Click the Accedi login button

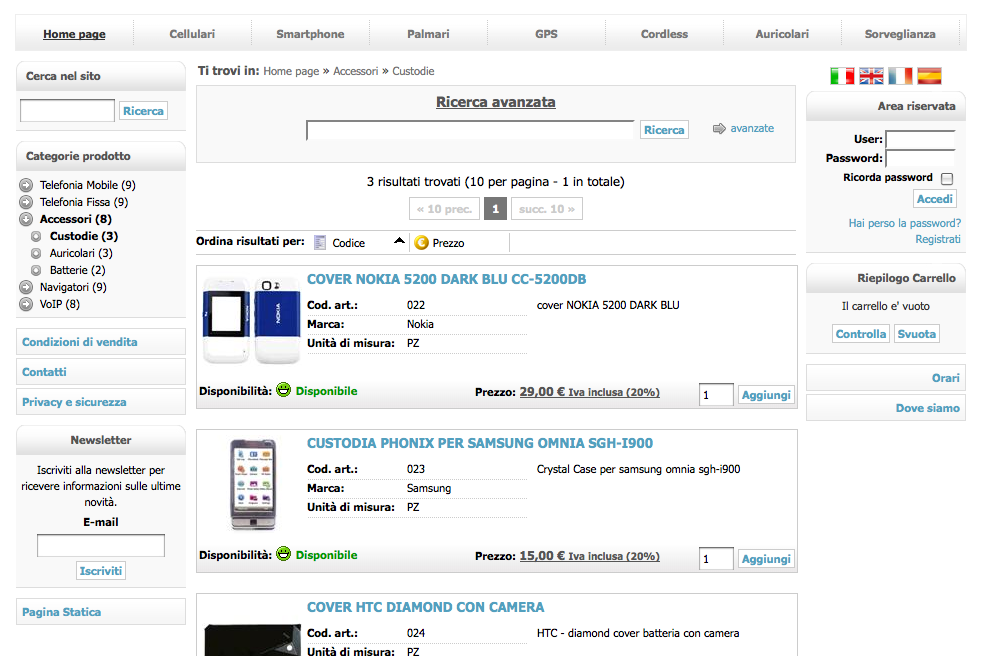(x=934, y=199)
